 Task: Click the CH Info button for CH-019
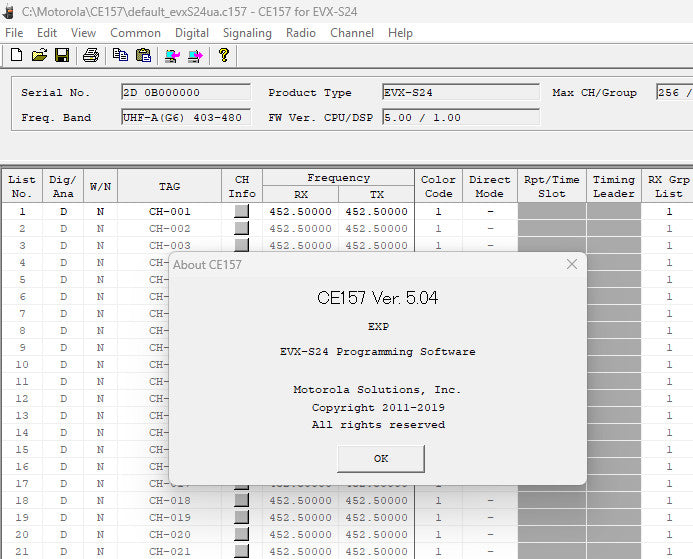241,517
